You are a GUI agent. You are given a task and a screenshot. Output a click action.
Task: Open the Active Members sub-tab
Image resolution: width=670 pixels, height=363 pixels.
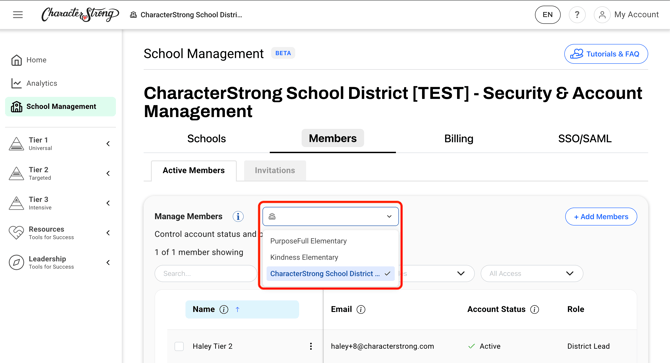[x=194, y=170]
